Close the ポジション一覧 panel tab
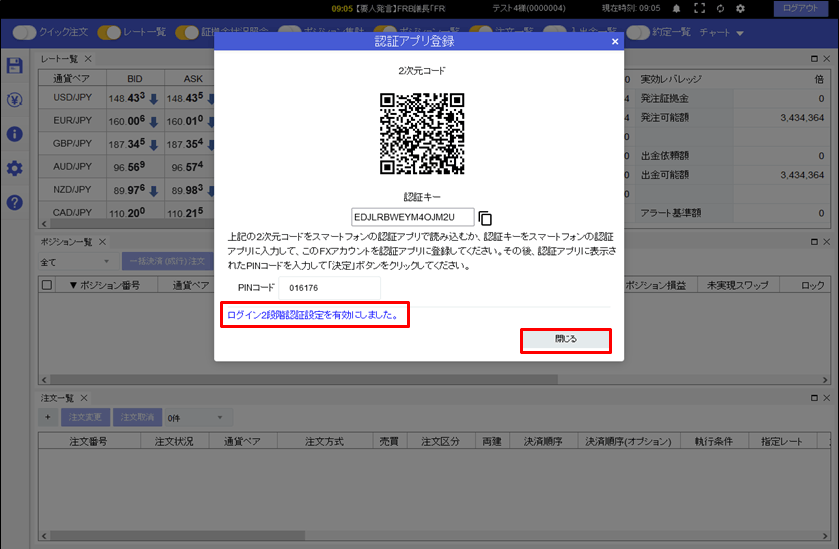This screenshot has width=839, height=549. point(102,242)
